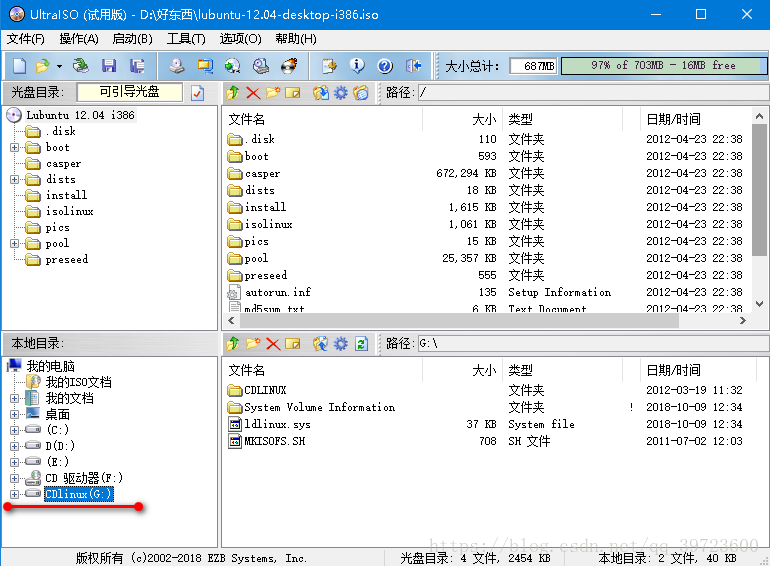
Task: Open the 启动(B) menu
Action: click(133, 39)
